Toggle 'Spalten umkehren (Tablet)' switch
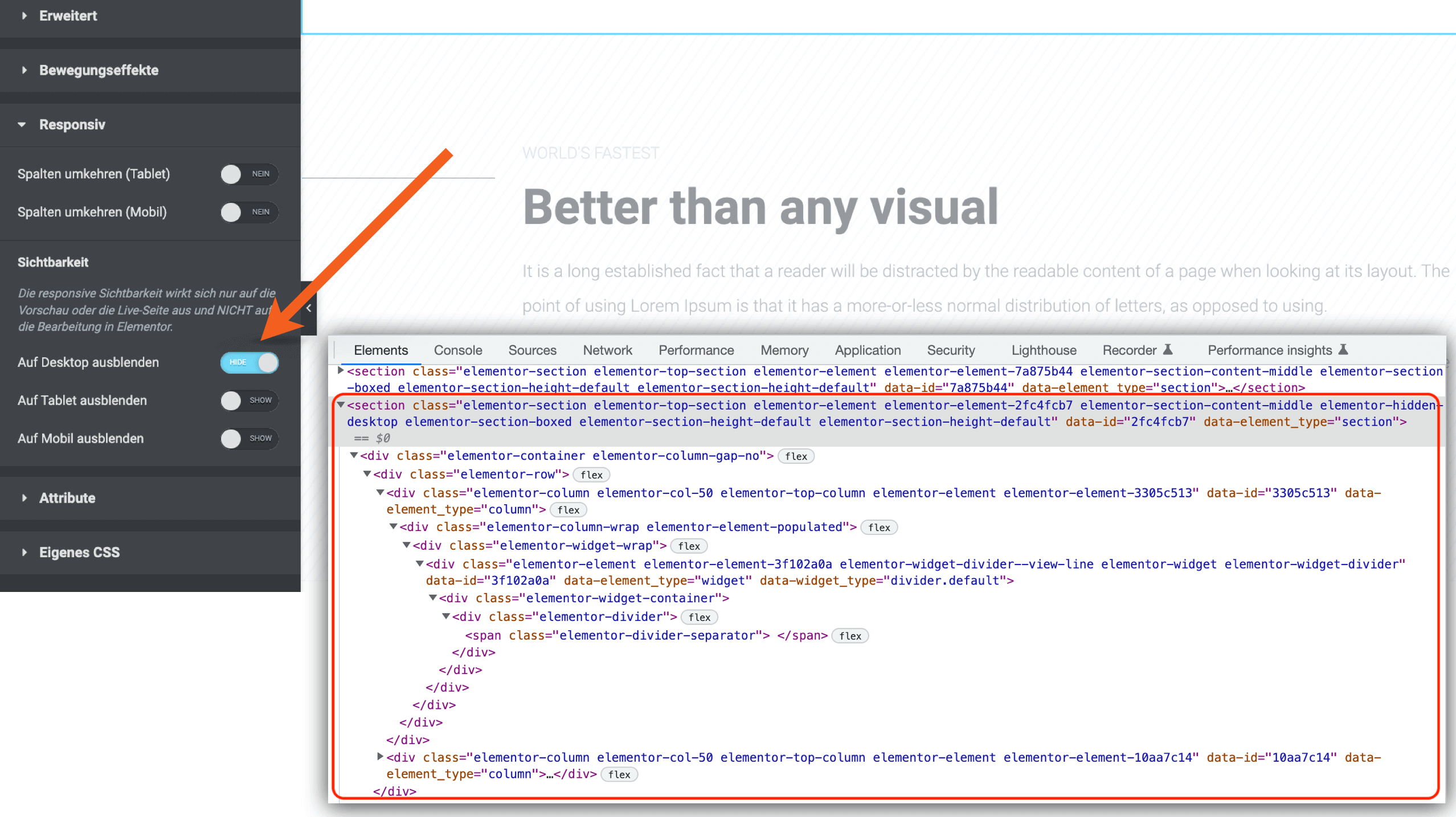This screenshot has width=1456, height=817. (245, 174)
